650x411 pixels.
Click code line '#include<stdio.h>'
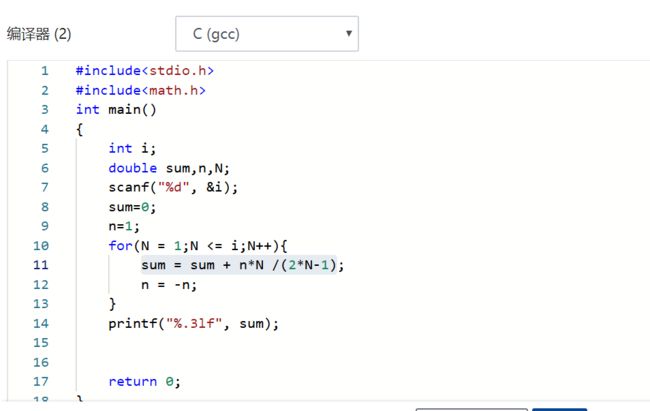click(145, 71)
